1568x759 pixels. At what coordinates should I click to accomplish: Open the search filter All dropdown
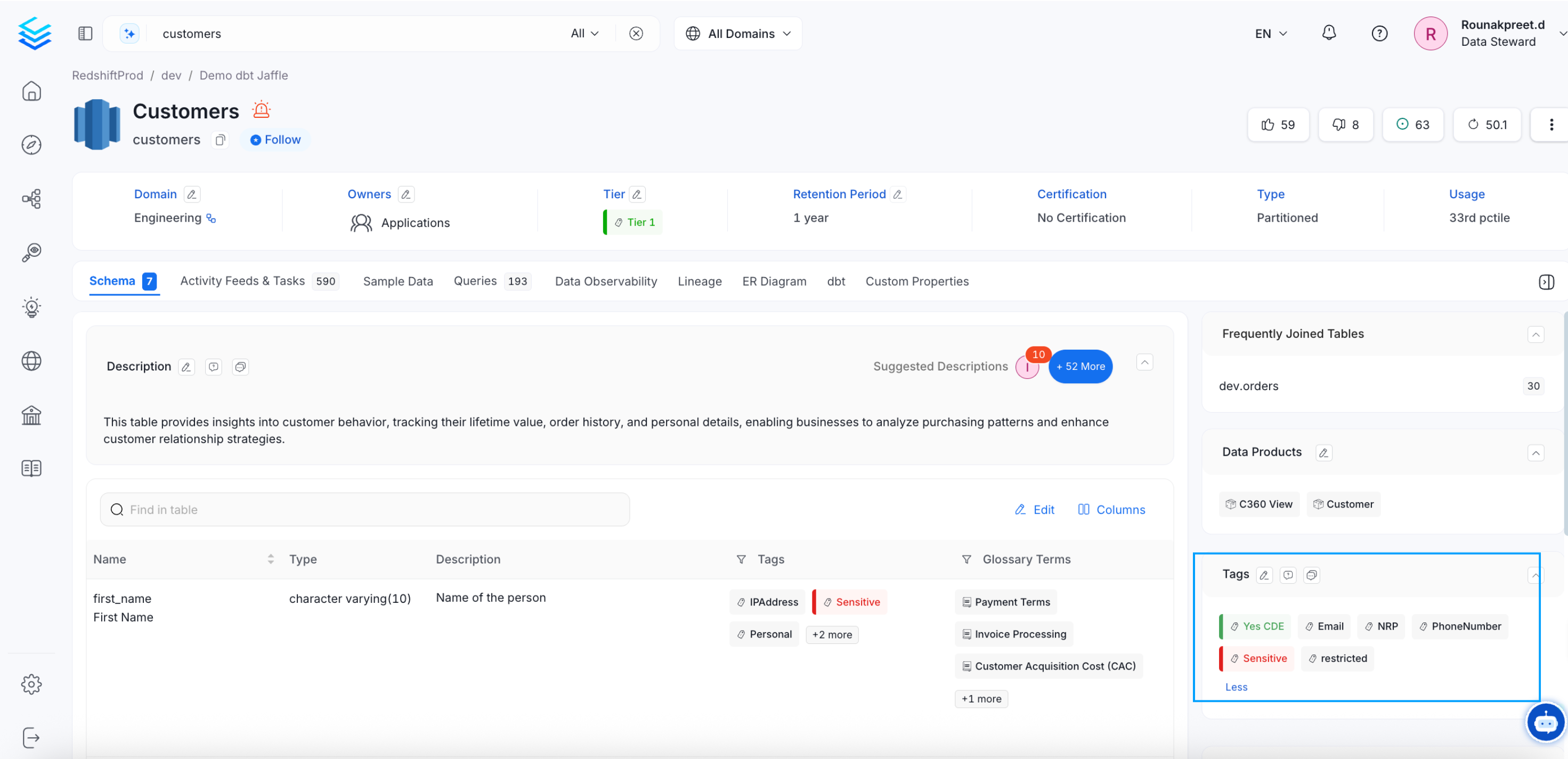point(584,34)
